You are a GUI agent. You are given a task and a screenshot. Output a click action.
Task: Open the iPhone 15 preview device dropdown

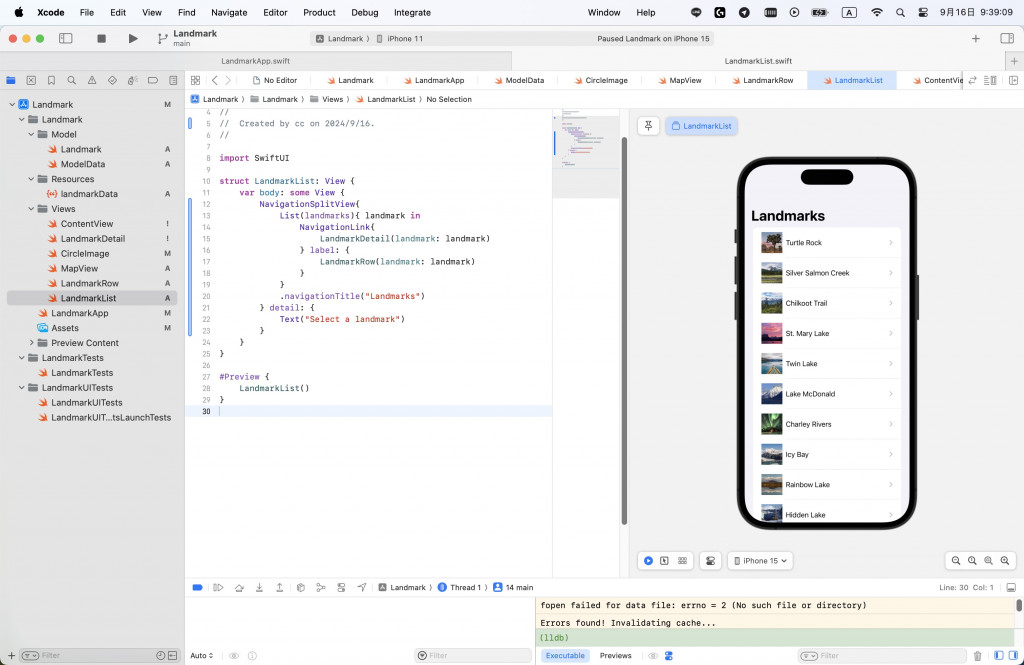pyautogui.click(x=760, y=560)
